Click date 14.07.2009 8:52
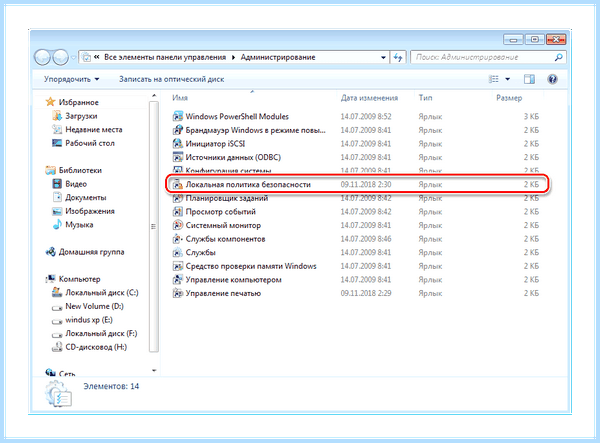Screen dimensions: 600x443 (366, 116)
